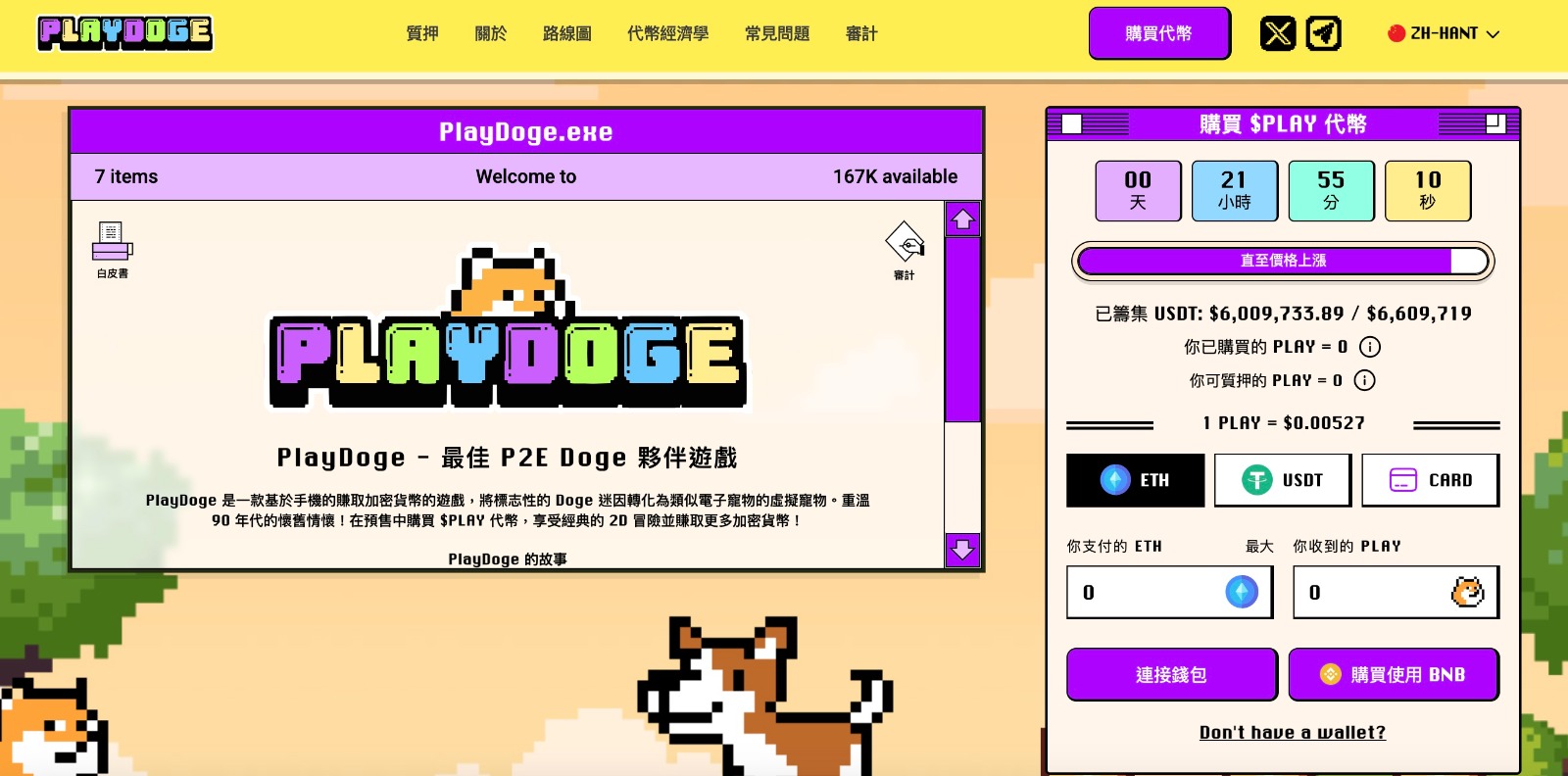Select ETH payment option
1568x776 pixels.
[x=1136, y=480]
